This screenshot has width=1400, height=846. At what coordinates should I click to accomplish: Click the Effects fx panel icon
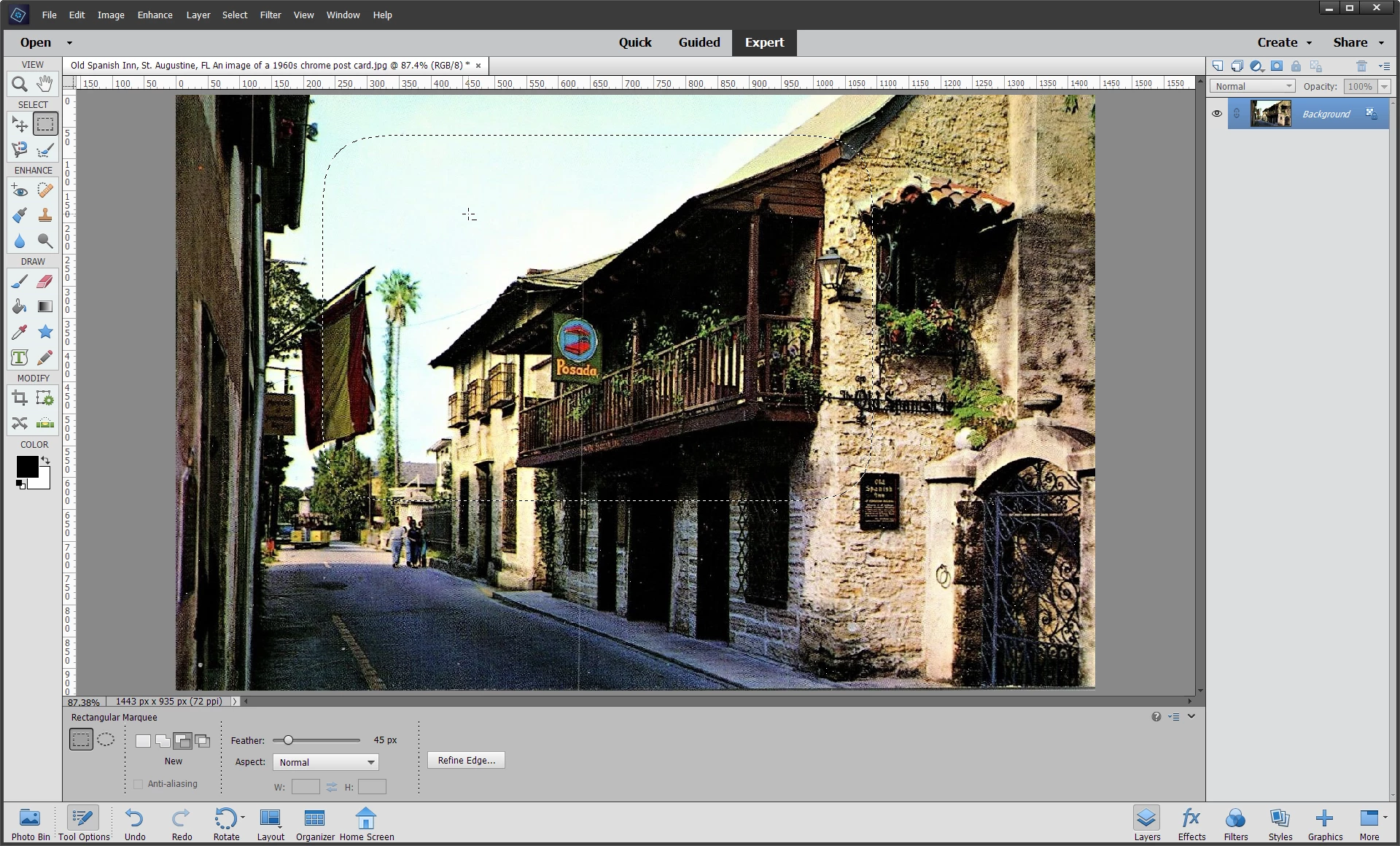(x=1191, y=824)
